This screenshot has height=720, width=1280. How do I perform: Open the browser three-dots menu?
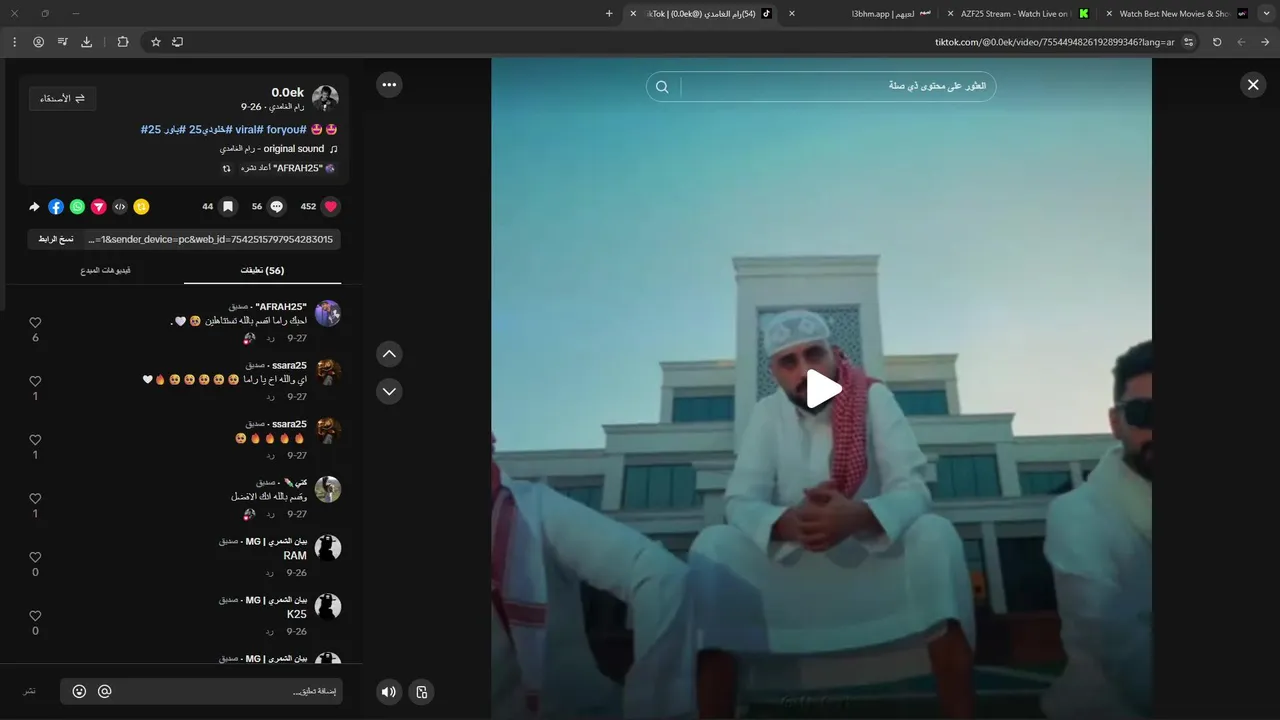(x=14, y=42)
